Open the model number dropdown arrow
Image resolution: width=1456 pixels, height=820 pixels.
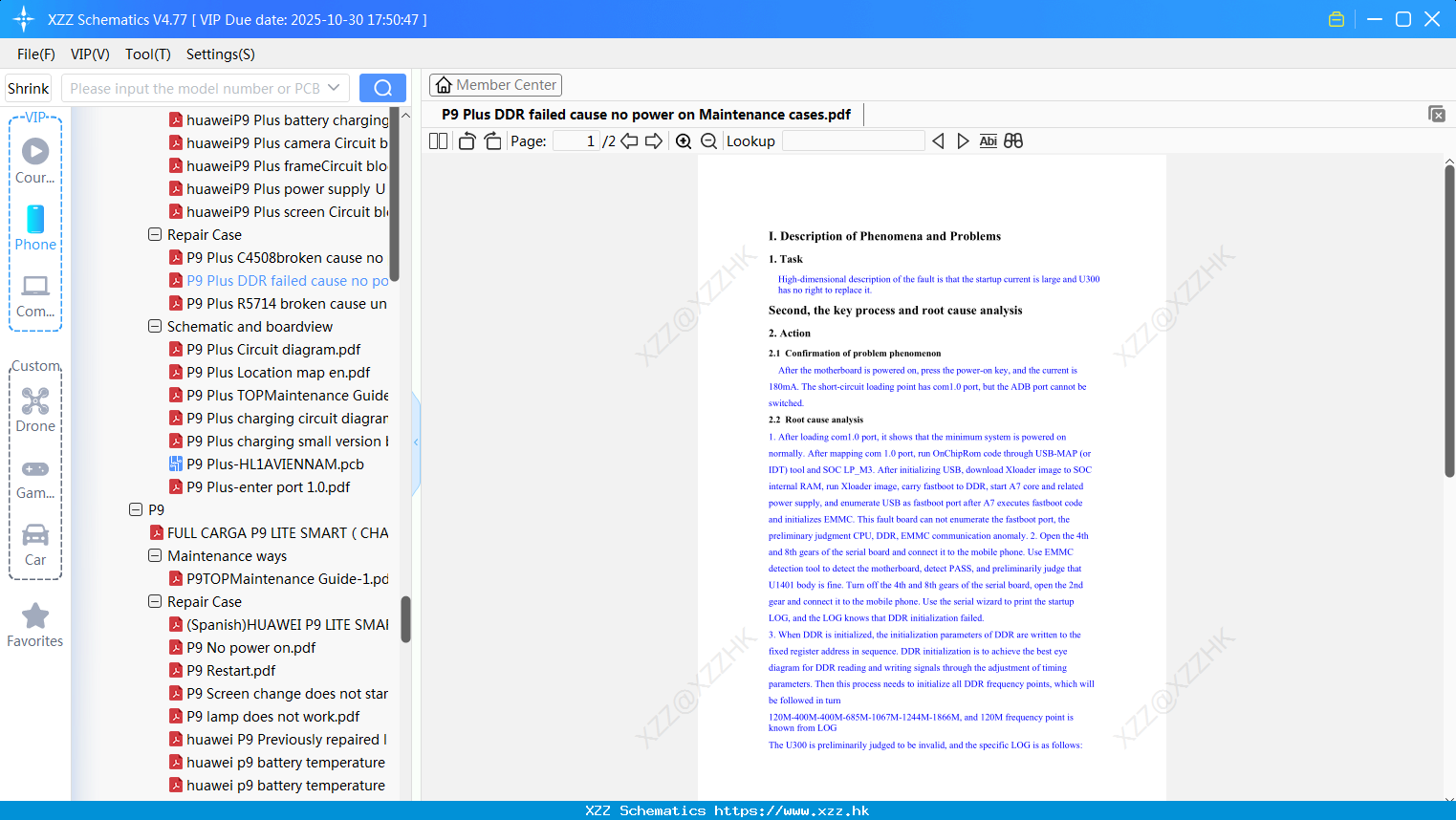coord(334,88)
